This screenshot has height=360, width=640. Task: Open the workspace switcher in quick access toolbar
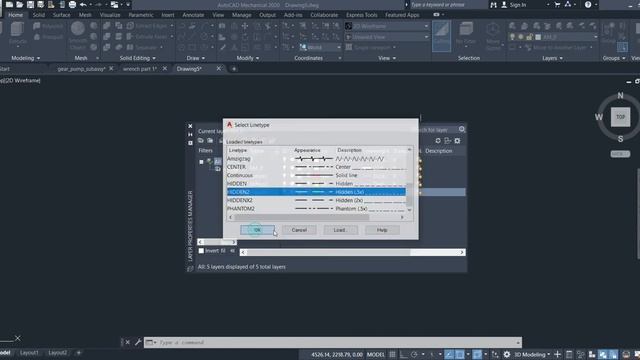(x=115, y=4)
